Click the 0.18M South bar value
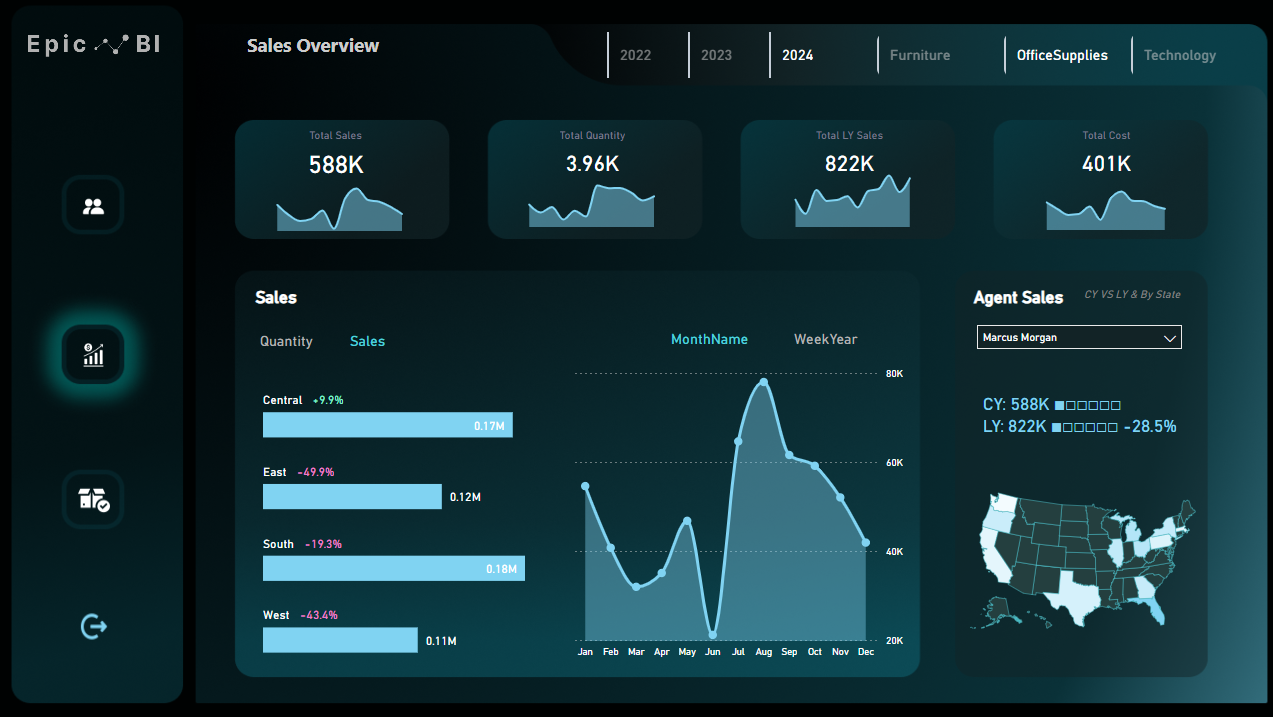 tap(501, 569)
